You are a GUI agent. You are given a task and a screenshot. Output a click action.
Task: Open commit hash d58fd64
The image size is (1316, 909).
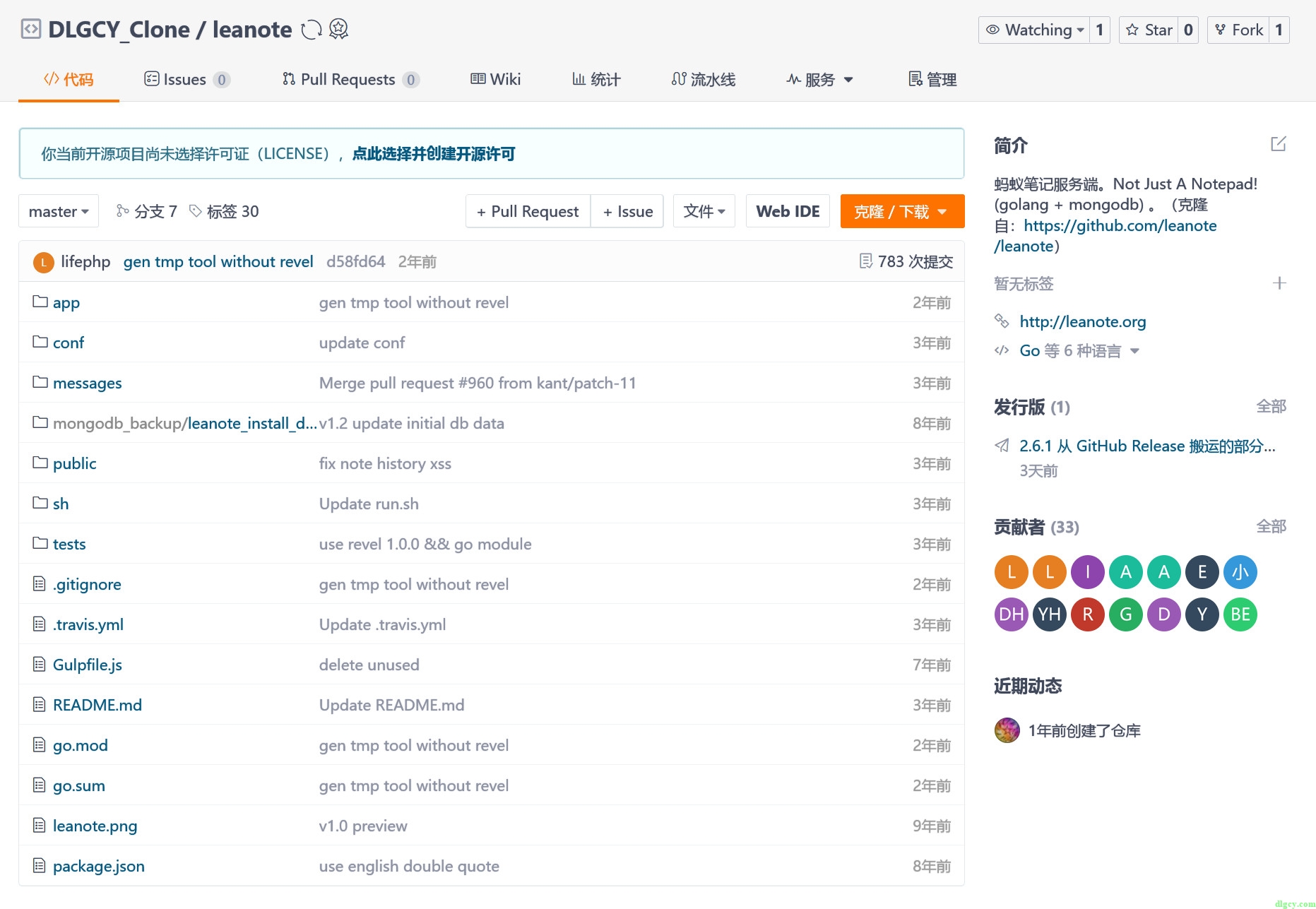pos(355,262)
